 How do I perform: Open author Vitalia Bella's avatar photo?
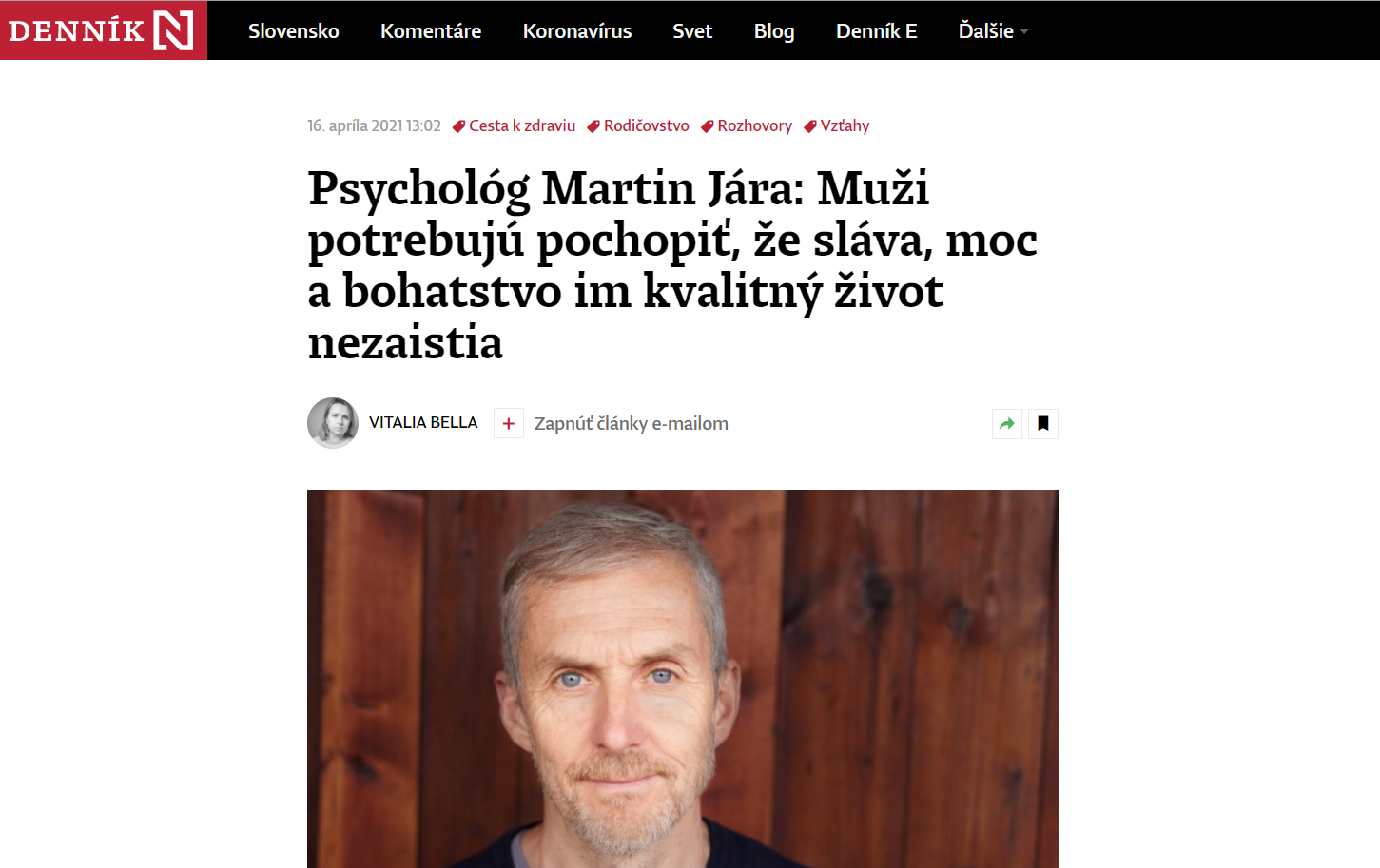[333, 423]
